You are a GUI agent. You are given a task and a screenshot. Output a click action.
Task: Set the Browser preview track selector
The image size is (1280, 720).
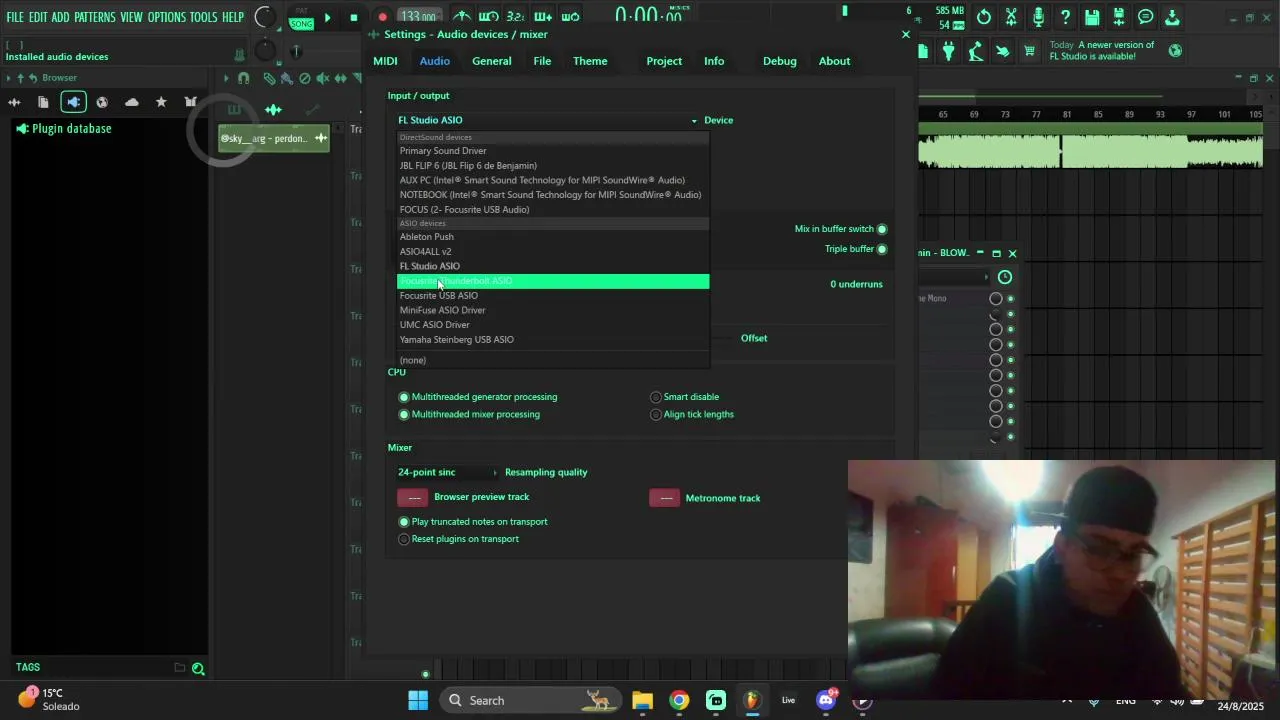413,498
